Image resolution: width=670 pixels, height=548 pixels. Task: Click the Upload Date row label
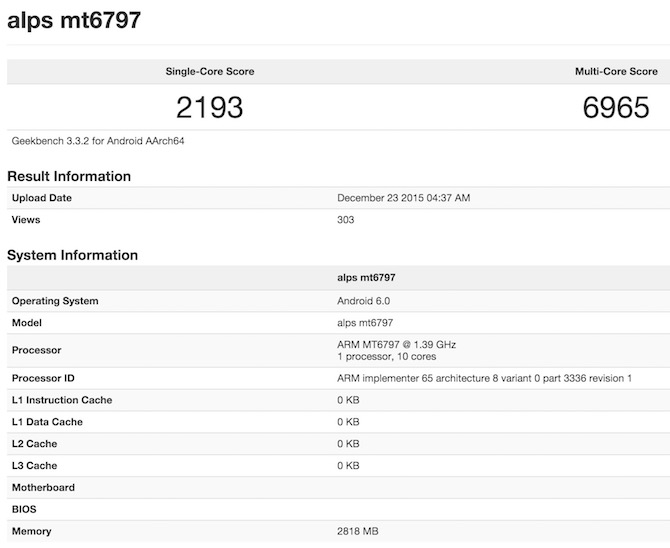tap(42, 198)
